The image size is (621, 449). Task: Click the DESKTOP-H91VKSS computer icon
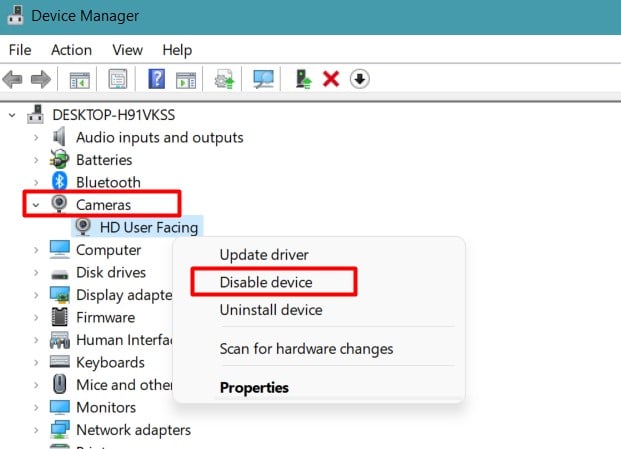click(35, 114)
